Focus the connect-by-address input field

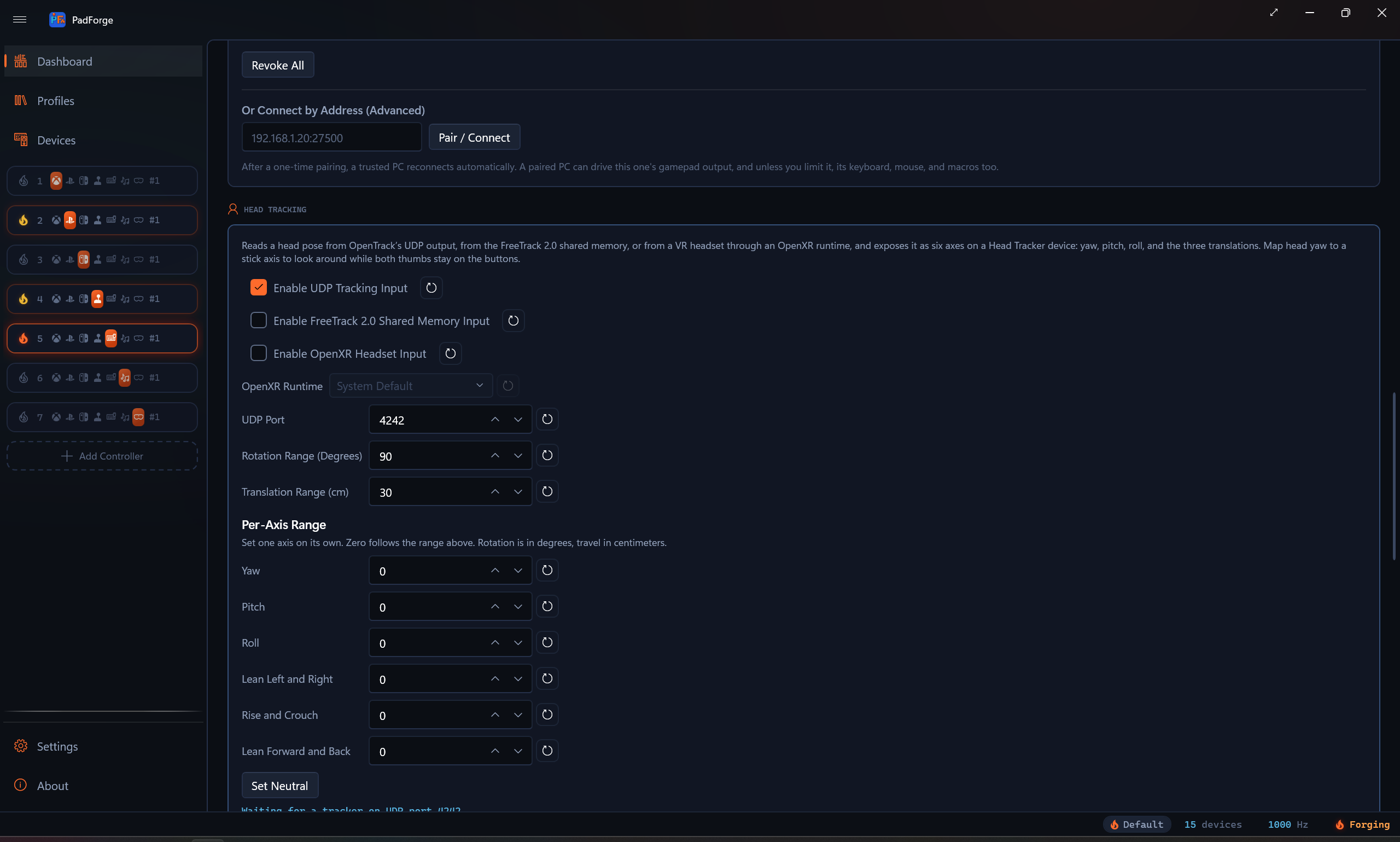pyautogui.click(x=332, y=137)
